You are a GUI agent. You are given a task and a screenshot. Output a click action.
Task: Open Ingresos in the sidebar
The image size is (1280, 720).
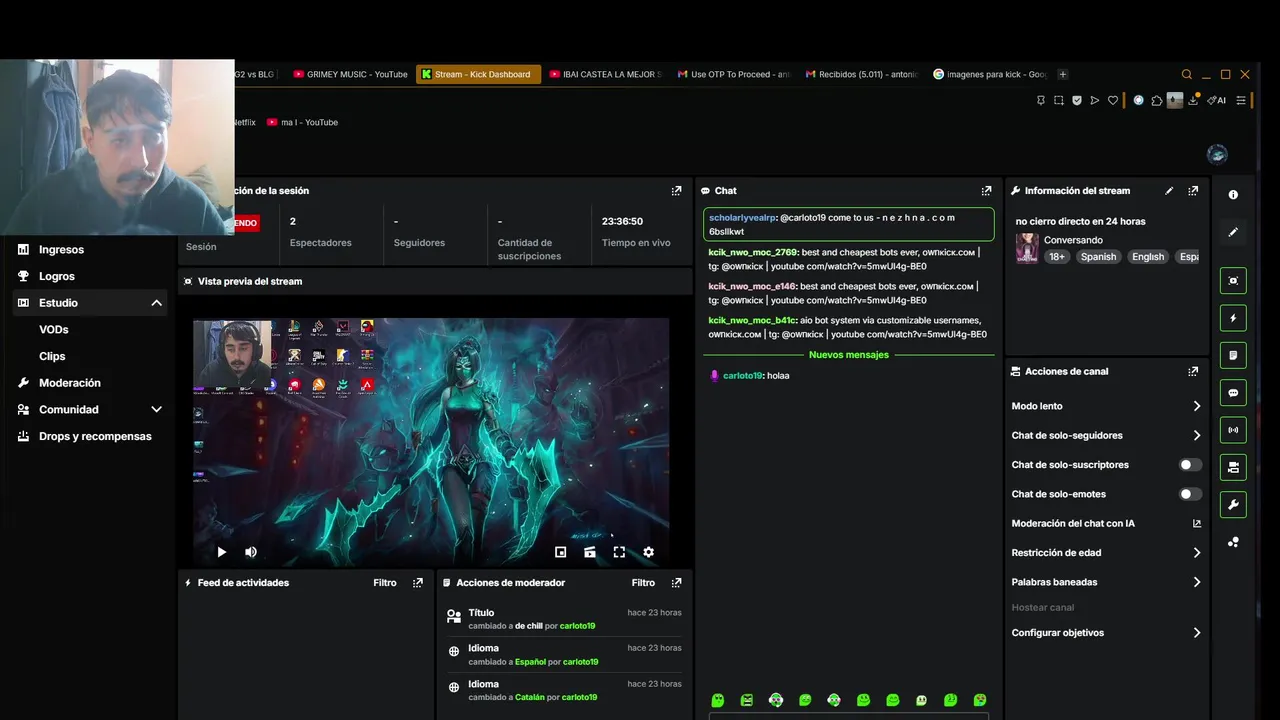tap(61, 249)
